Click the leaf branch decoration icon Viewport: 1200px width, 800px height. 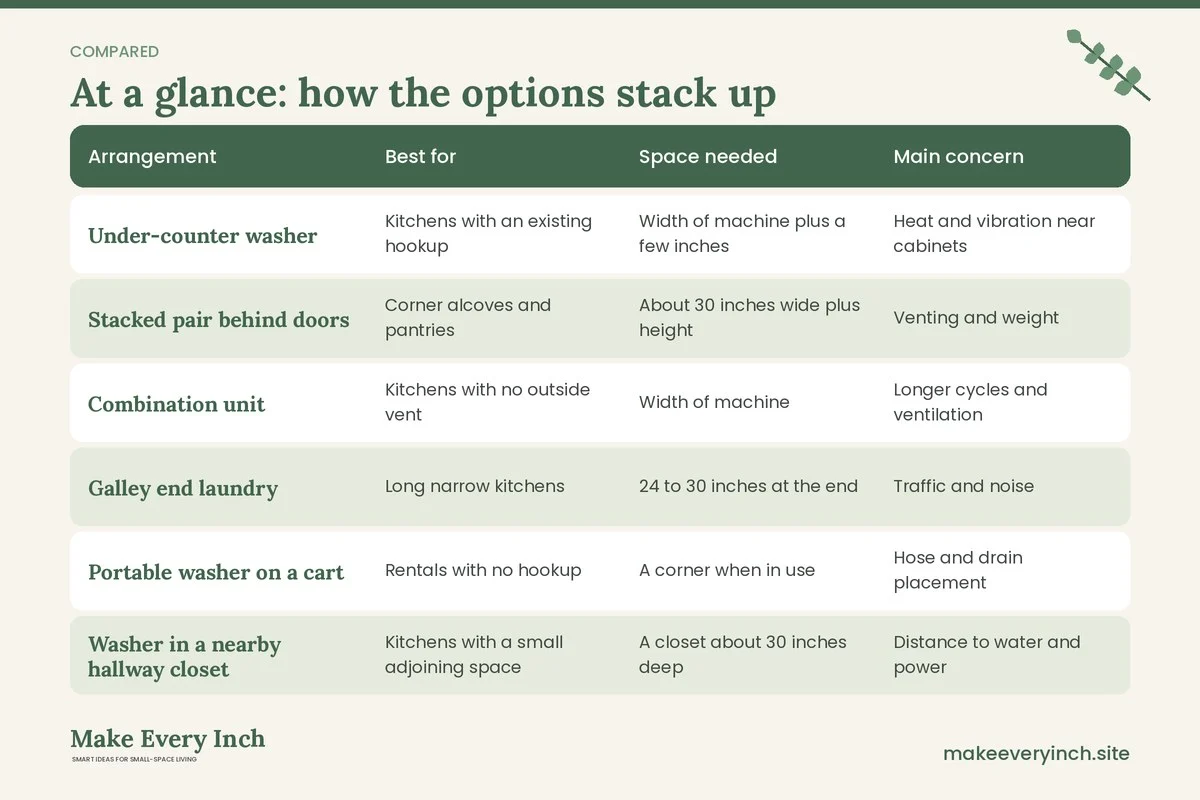pyautogui.click(x=1108, y=65)
